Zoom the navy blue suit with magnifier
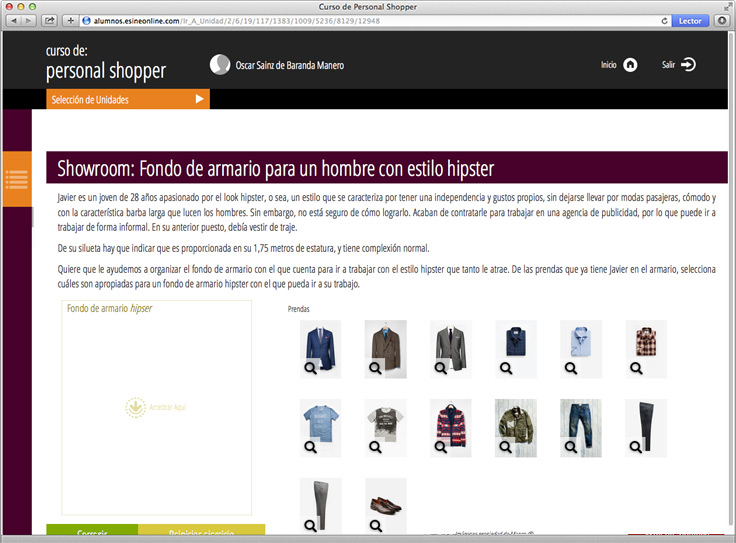736x543 pixels. pos(310,368)
